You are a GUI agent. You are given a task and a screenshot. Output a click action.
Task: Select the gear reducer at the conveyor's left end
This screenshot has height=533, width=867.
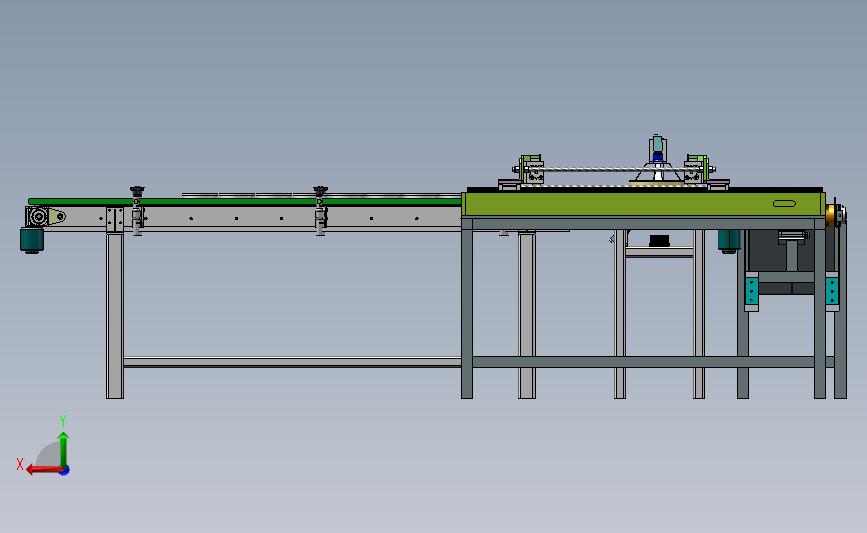pos(38,216)
